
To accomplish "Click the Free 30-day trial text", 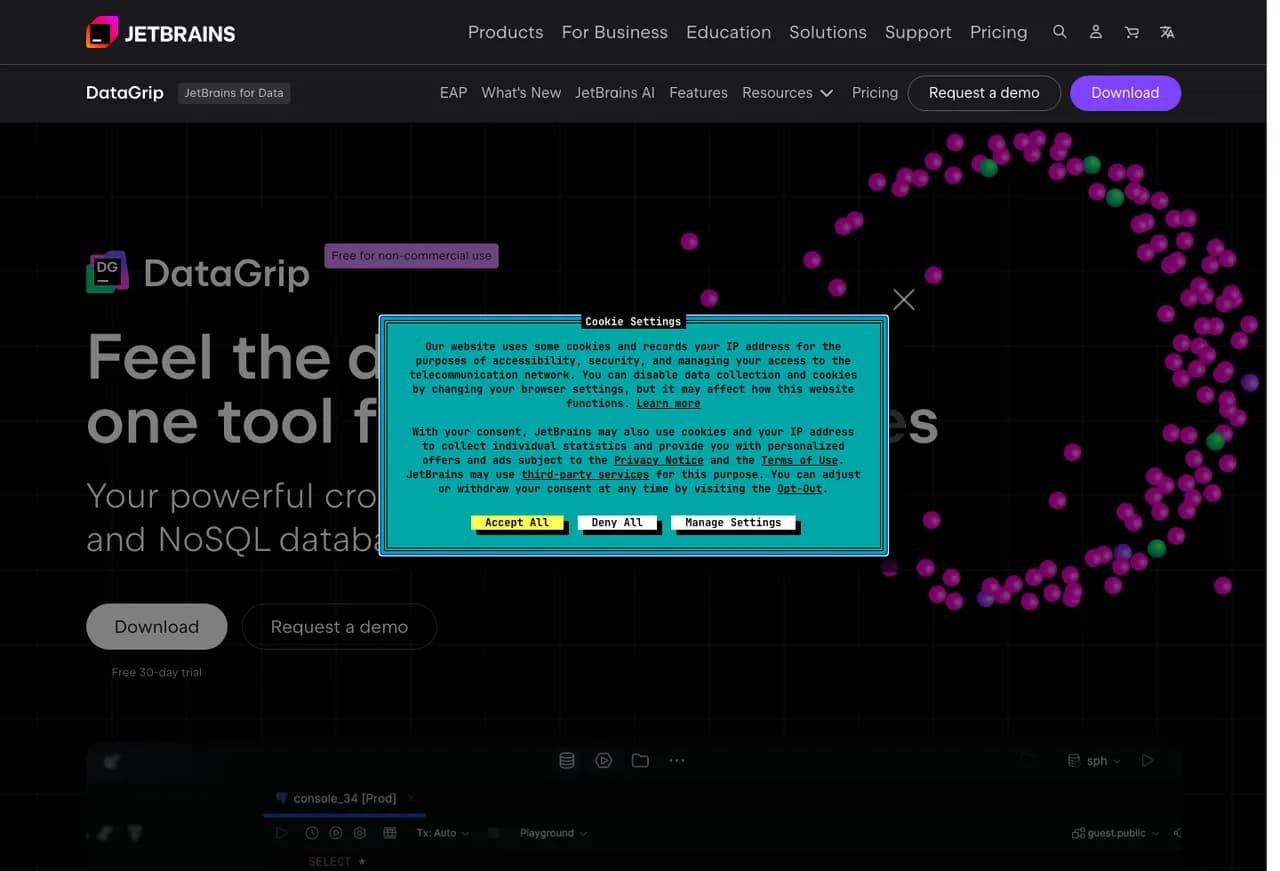I will tap(157, 672).
